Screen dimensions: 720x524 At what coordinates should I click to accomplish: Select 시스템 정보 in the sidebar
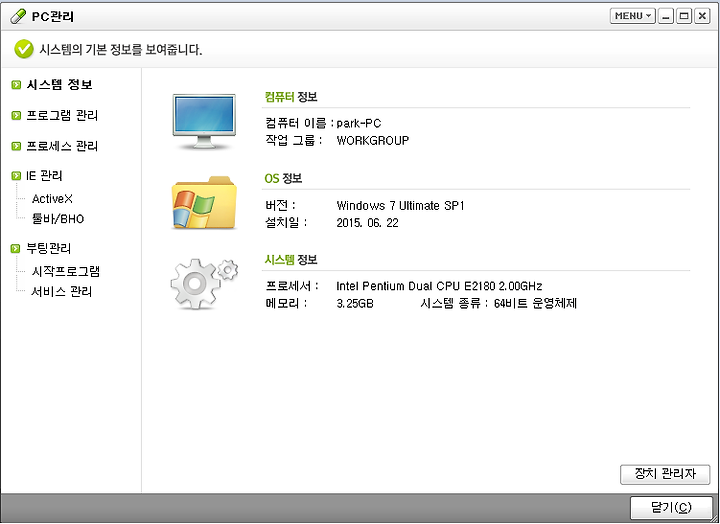click(59, 85)
